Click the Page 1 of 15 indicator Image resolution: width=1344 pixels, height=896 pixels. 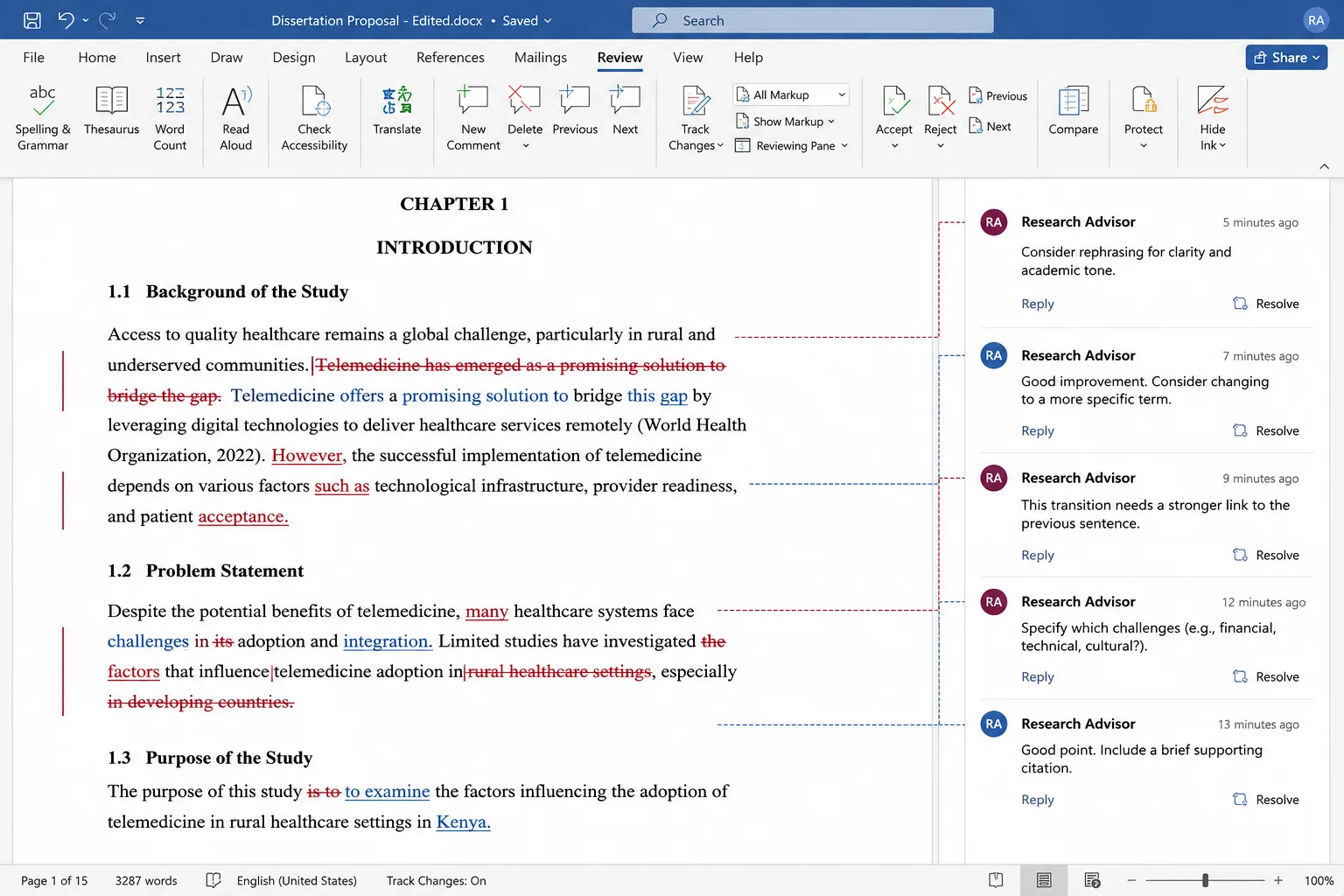pos(54,880)
